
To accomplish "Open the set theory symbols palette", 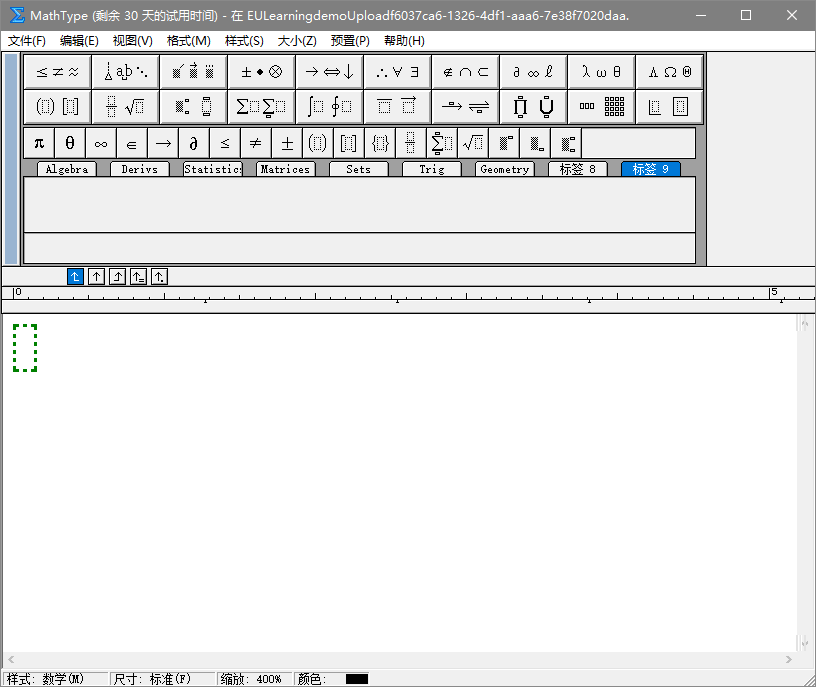I will (466, 72).
